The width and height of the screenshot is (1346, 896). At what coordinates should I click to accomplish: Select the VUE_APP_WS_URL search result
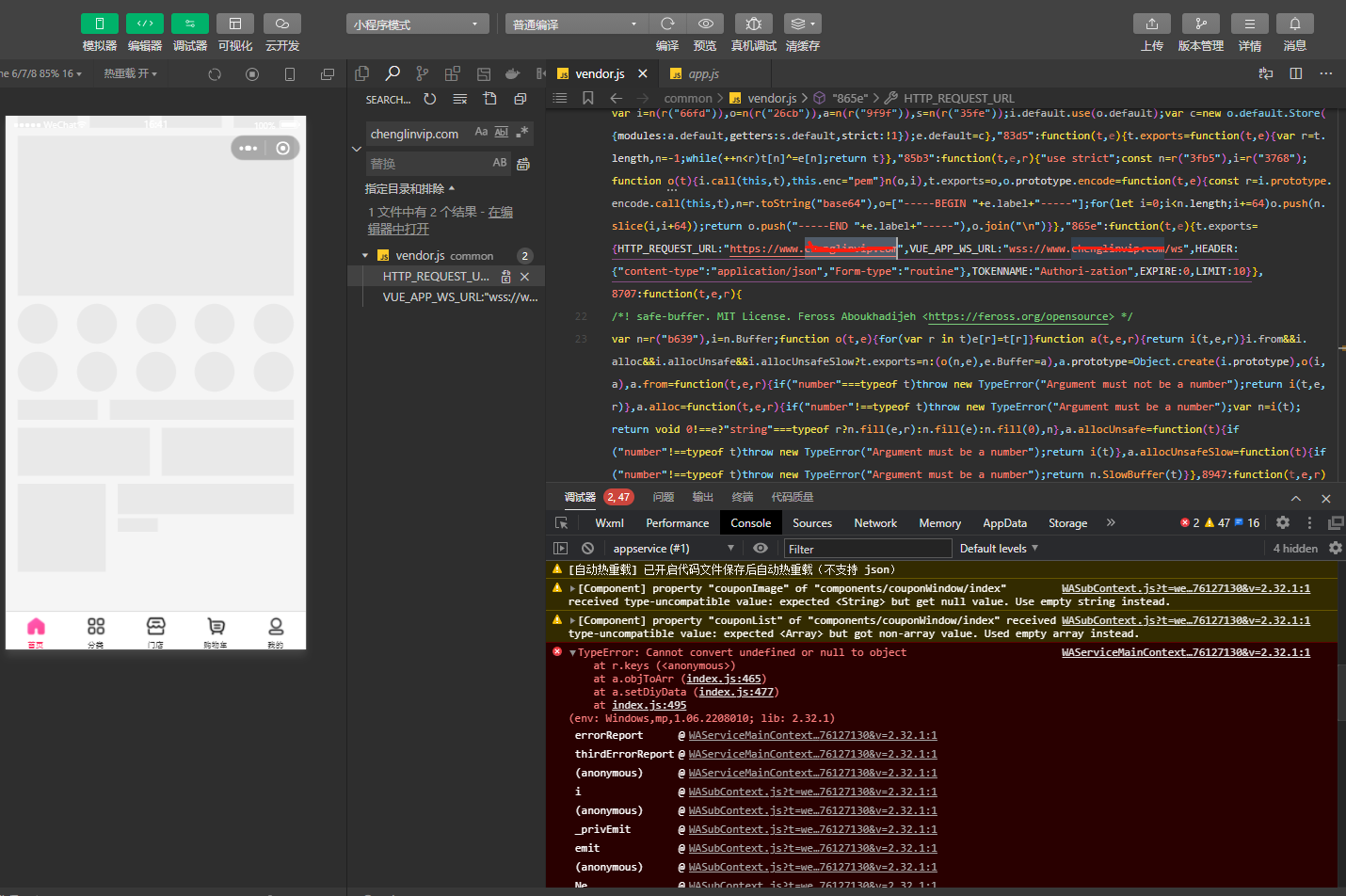460,297
